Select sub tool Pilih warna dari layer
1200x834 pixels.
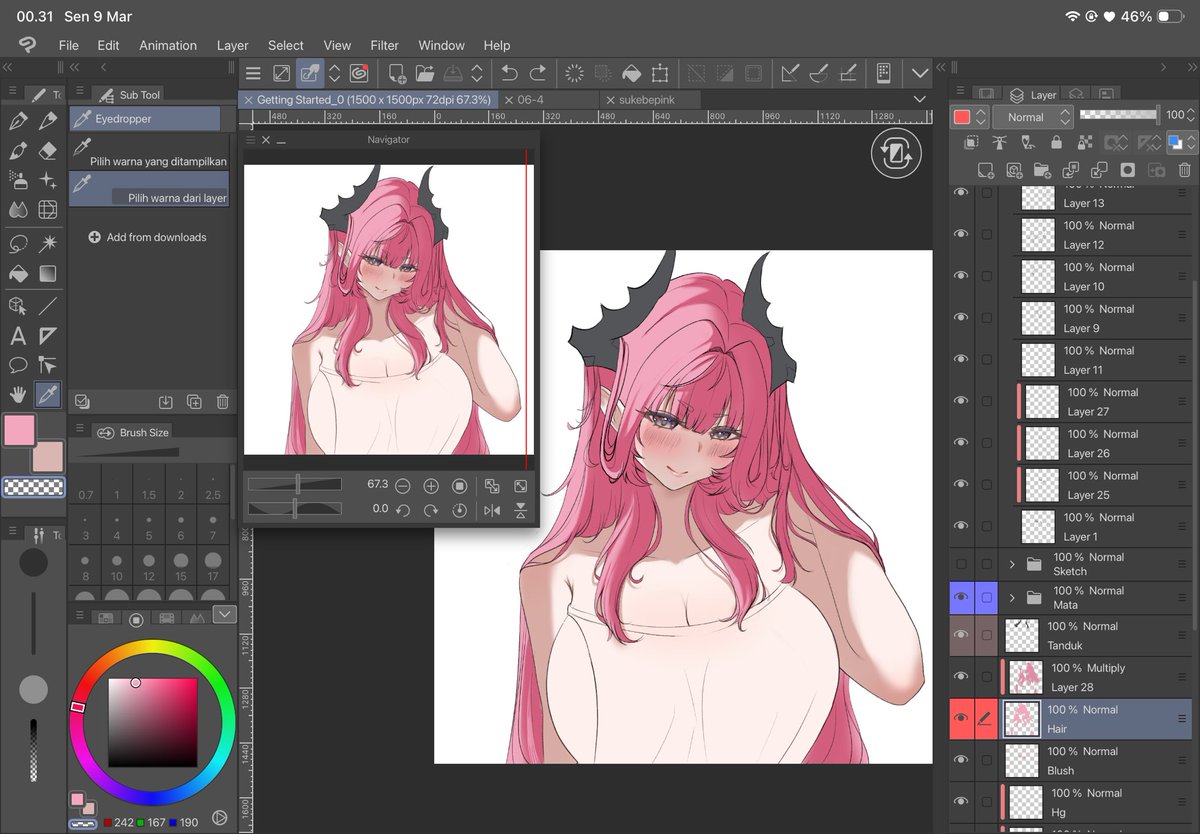pyautogui.click(x=150, y=189)
